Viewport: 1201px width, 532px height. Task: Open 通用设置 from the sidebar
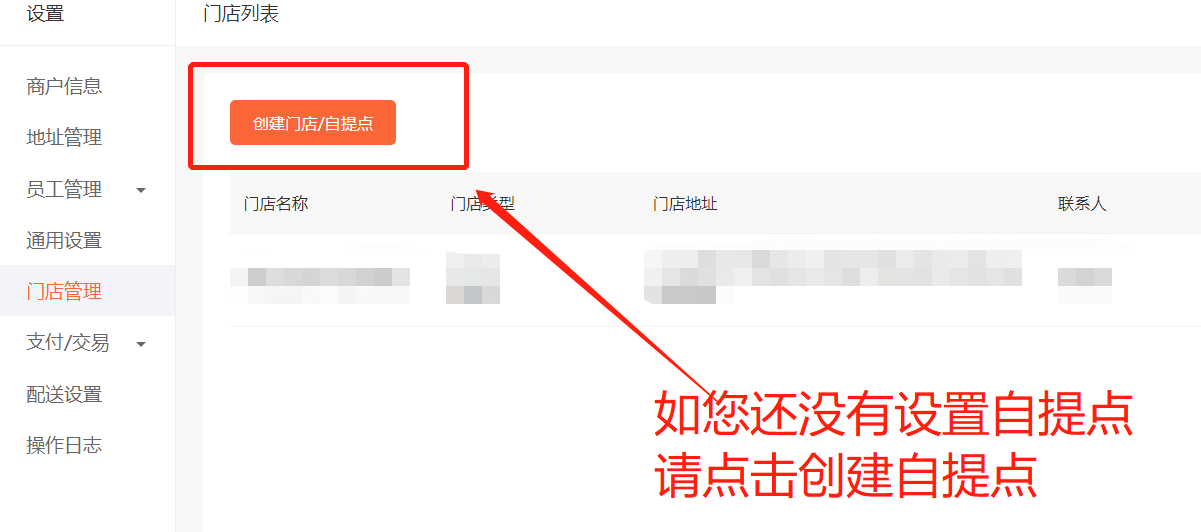pos(64,241)
